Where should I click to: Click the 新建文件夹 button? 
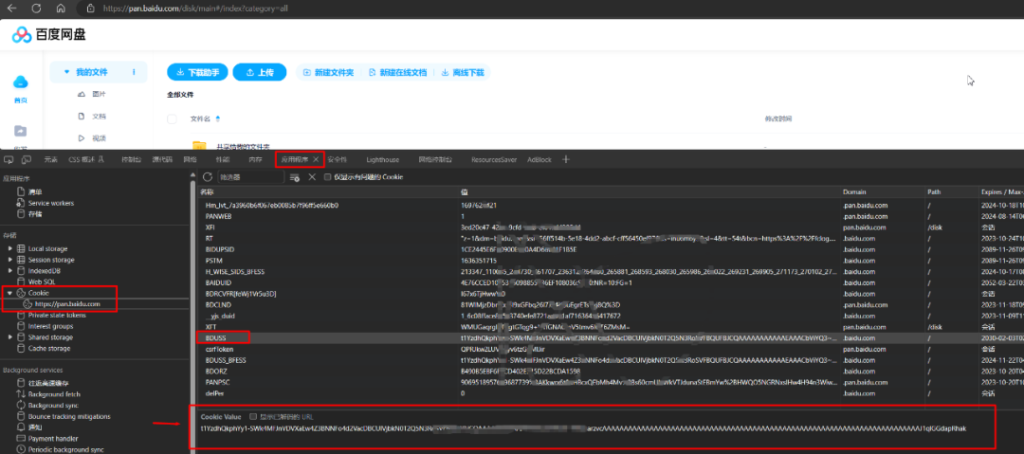coord(328,73)
